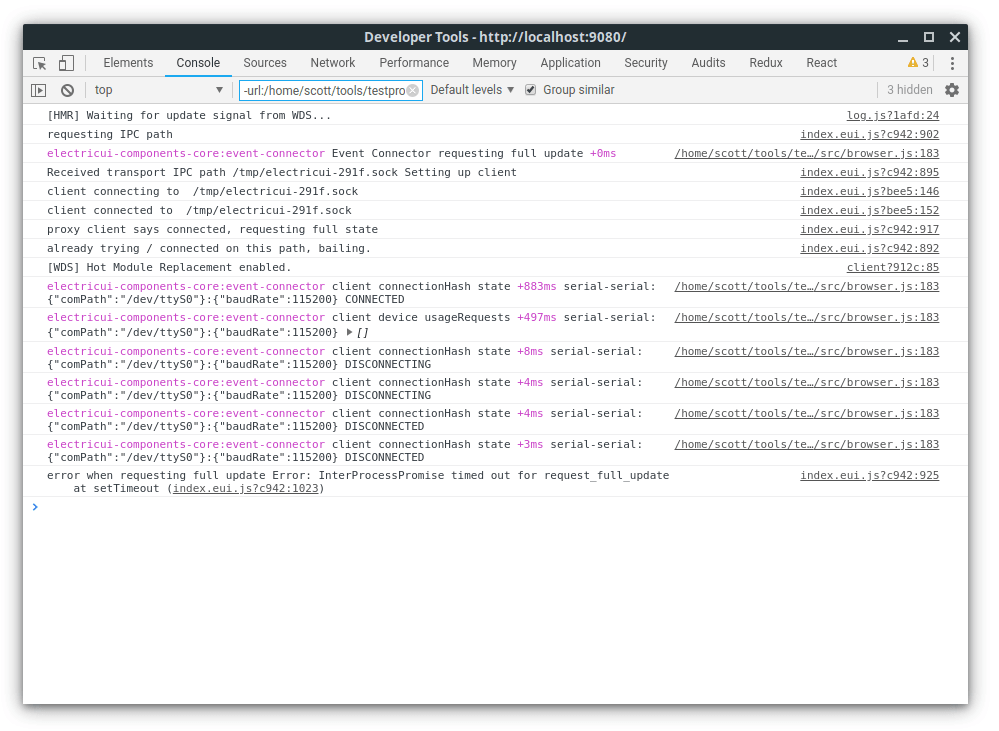Screen dimensions: 999x731
Task: Open the client?912c:85 source link
Action: point(892,268)
